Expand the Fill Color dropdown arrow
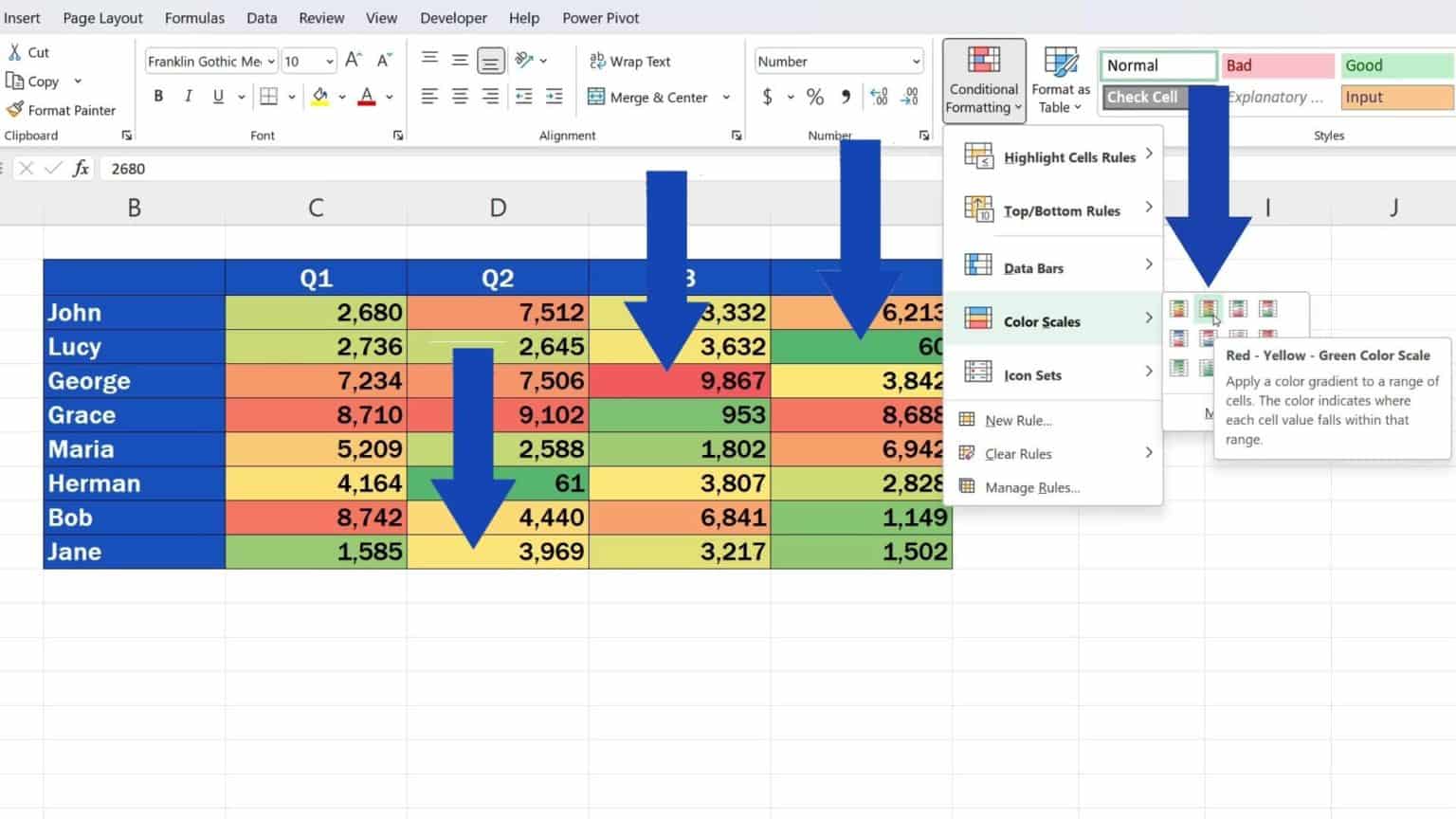Image resolution: width=1456 pixels, height=819 pixels. 341,96
